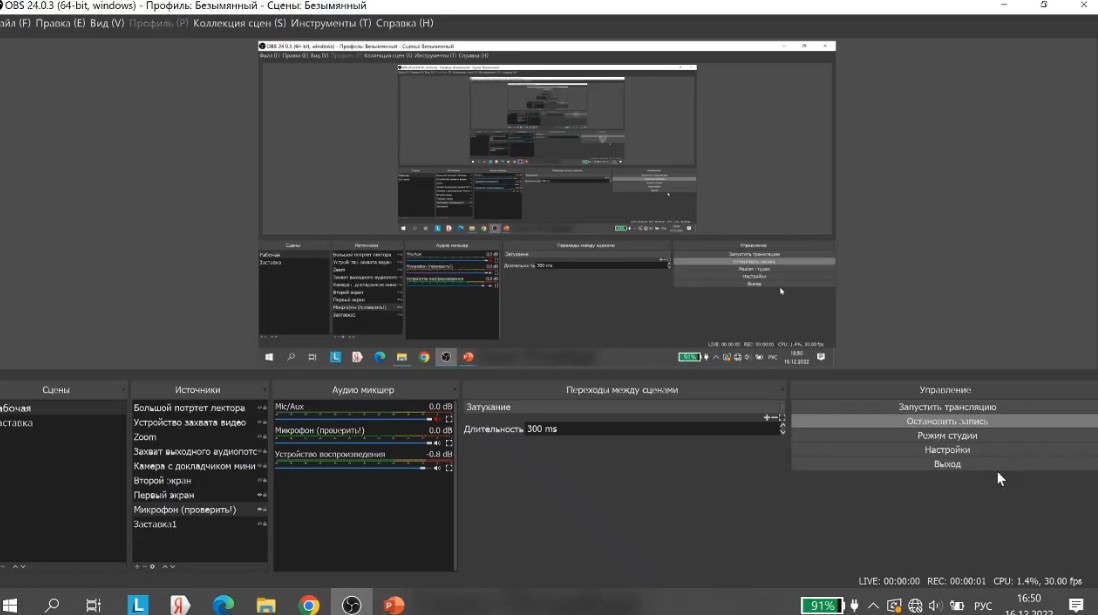Open Mic/Aux audio settings gear

[449, 419]
